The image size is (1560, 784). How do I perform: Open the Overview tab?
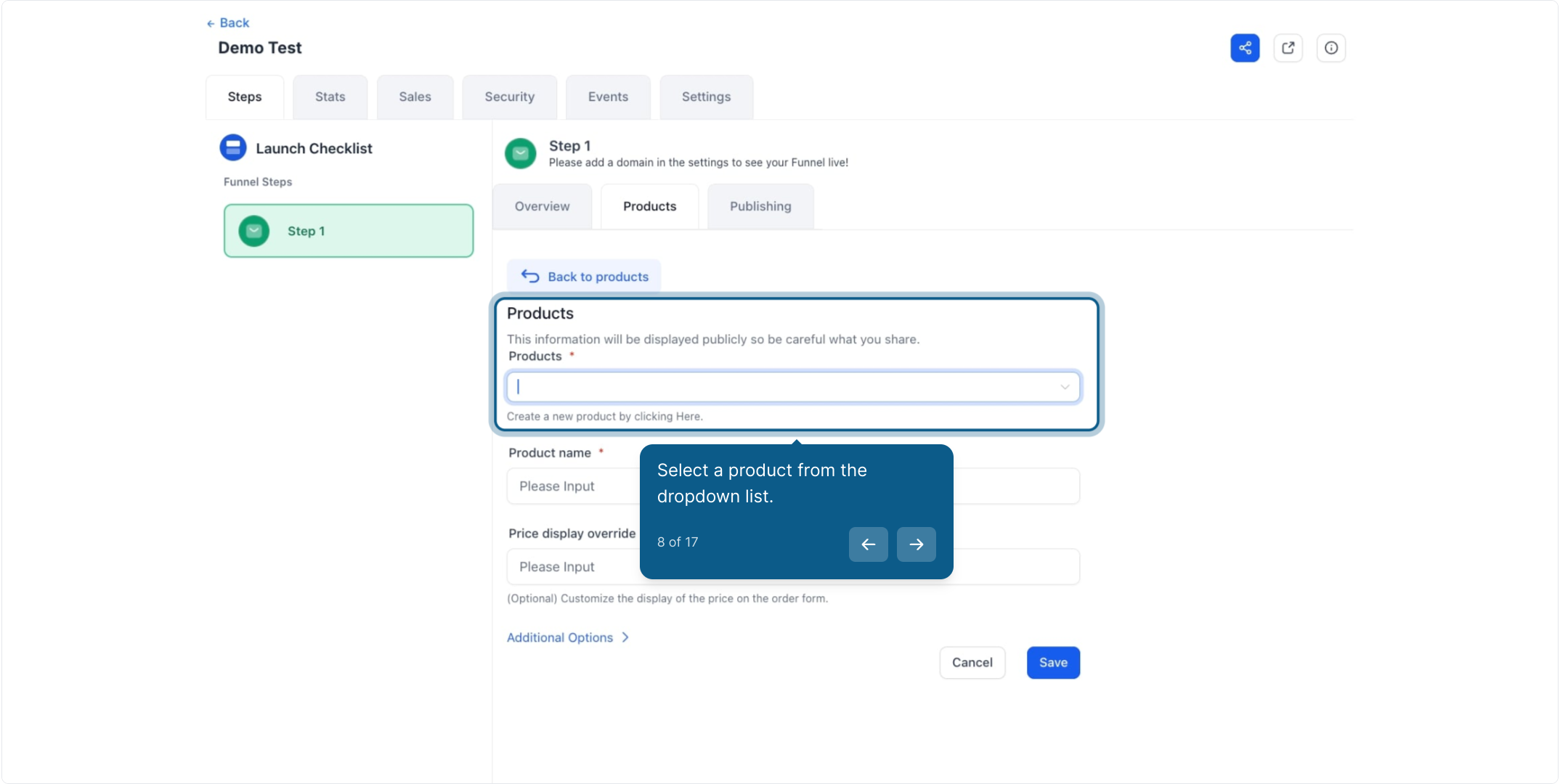543,206
